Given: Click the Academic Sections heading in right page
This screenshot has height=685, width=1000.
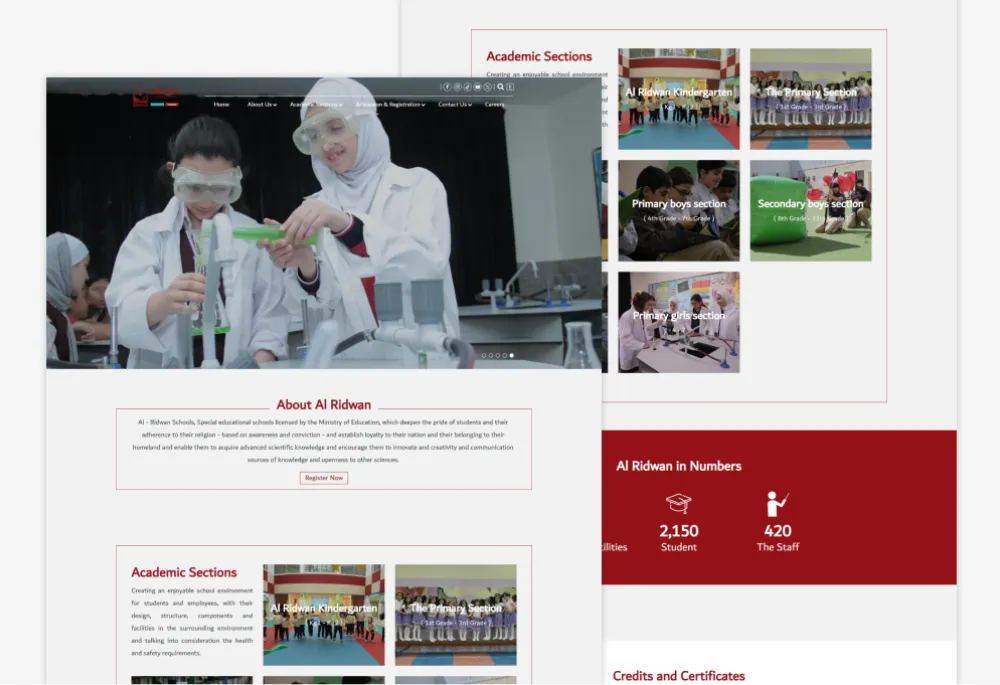Looking at the screenshot, I should (539, 56).
